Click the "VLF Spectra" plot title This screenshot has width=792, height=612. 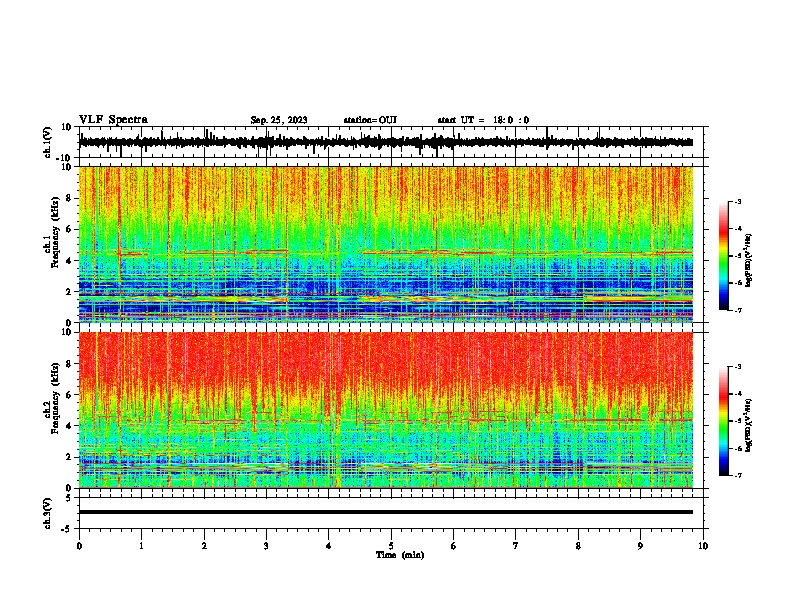(113, 120)
